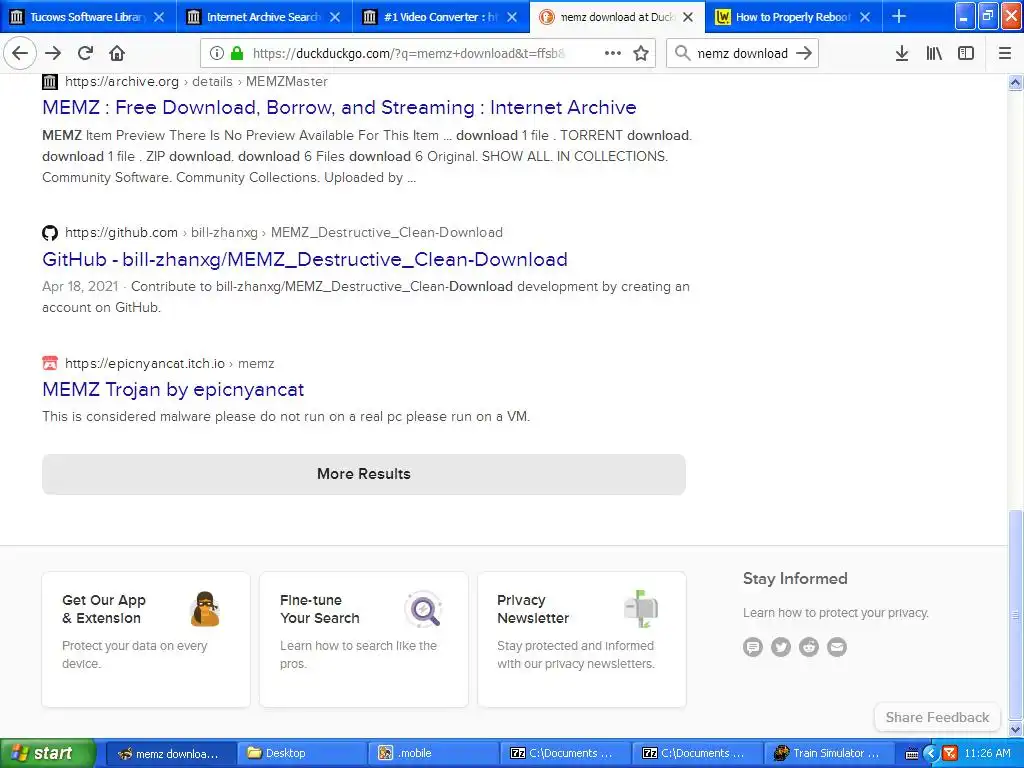Click the email newsletter envelope icon
1024x768 pixels.
coord(837,647)
